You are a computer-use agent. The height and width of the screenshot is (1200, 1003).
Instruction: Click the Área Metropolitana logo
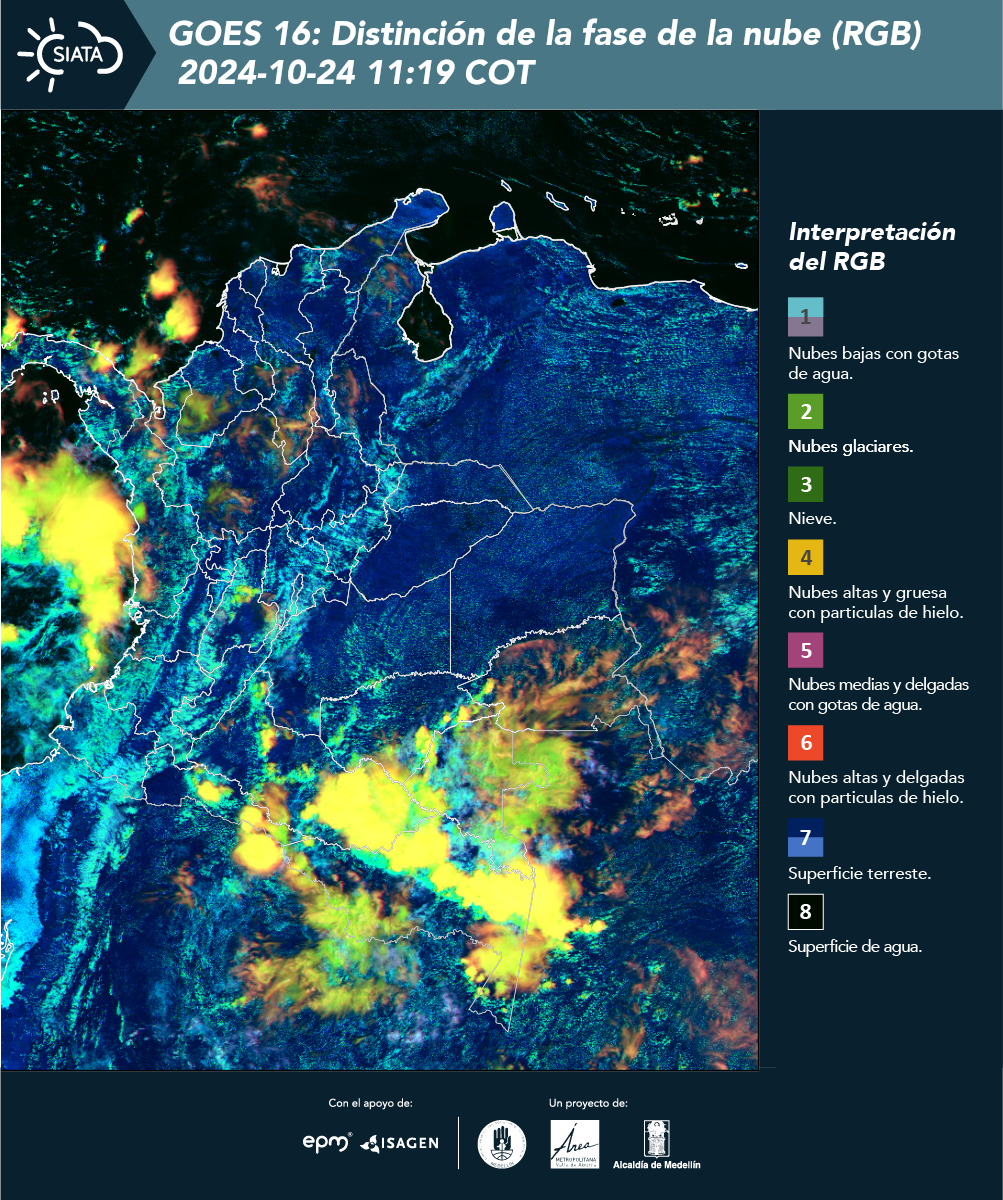click(x=576, y=1143)
